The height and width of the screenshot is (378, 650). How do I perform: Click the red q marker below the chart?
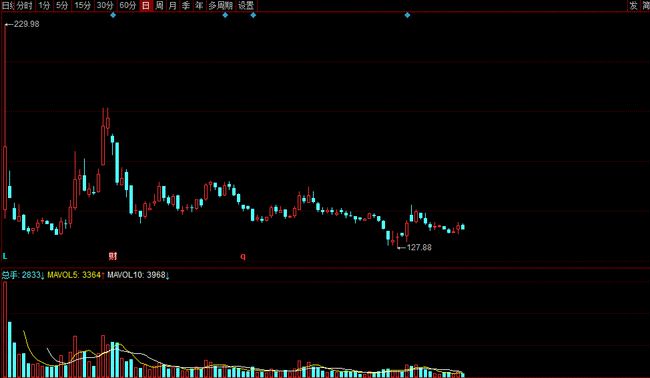(243, 257)
